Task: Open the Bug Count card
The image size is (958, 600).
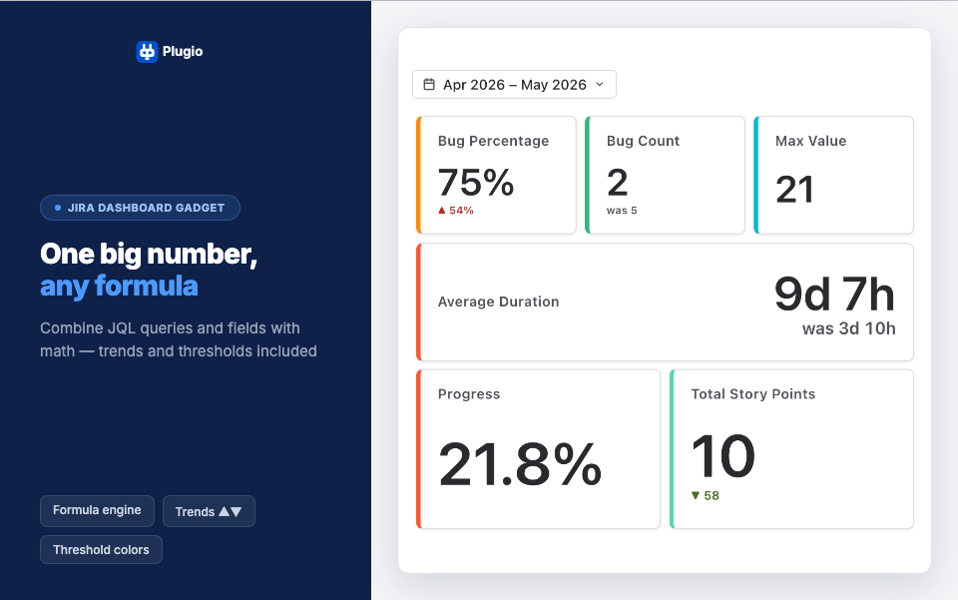Action: [x=665, y=175]
